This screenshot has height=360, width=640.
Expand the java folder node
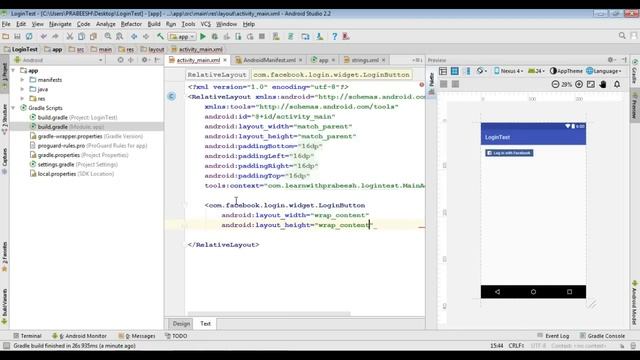22,89
